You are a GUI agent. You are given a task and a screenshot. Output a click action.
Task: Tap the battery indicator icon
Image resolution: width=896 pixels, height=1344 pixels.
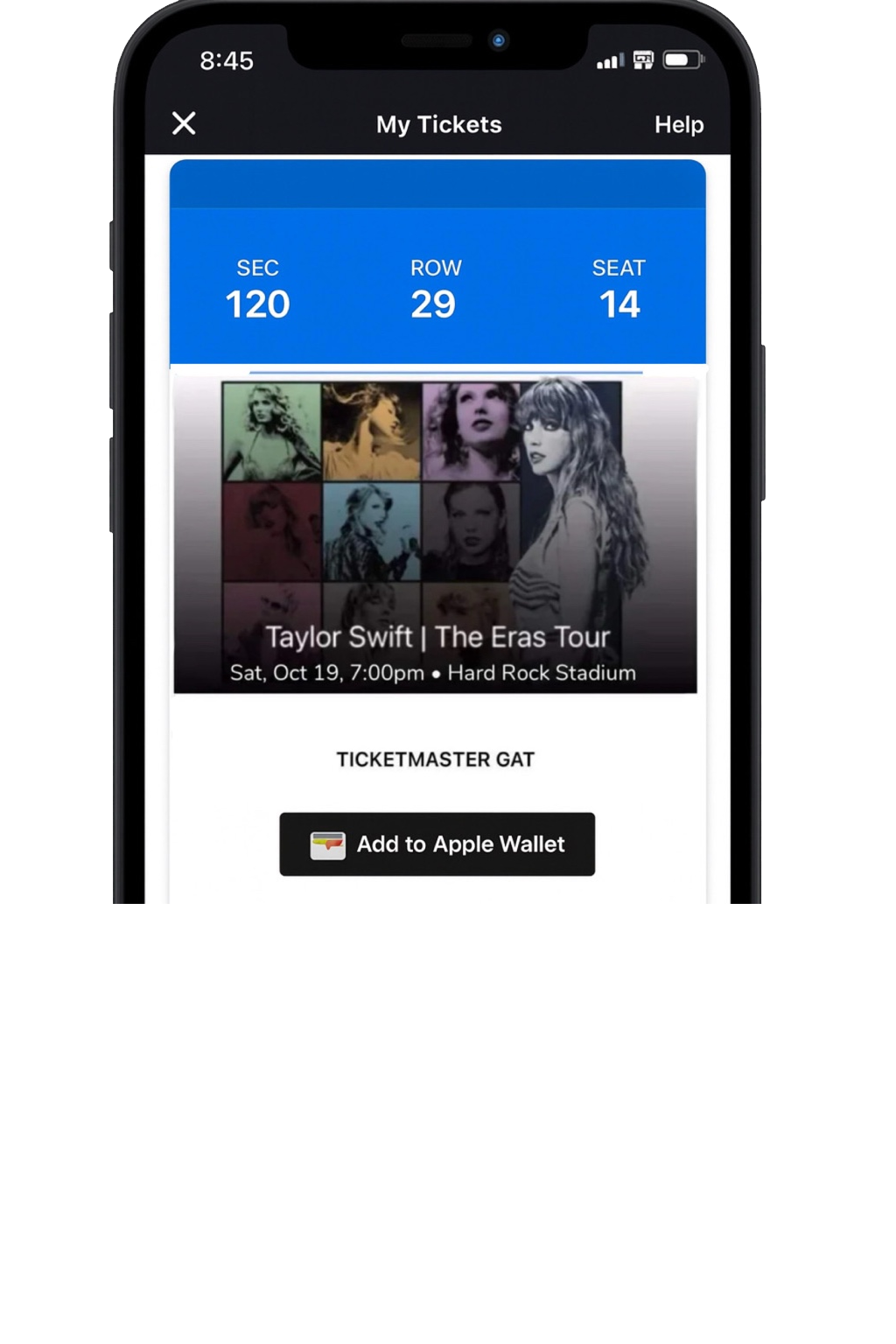683,60
